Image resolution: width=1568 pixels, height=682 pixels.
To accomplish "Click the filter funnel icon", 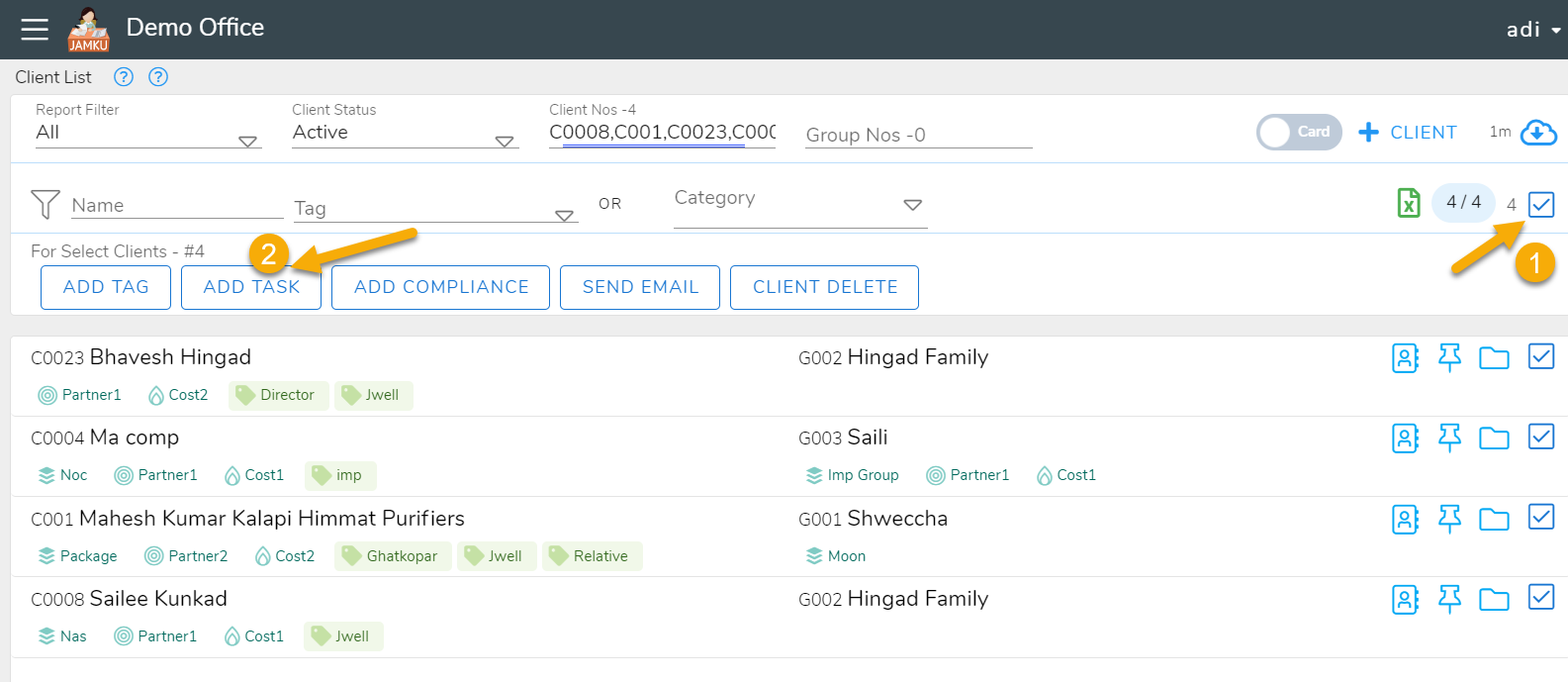I will (x=46, y=204).
